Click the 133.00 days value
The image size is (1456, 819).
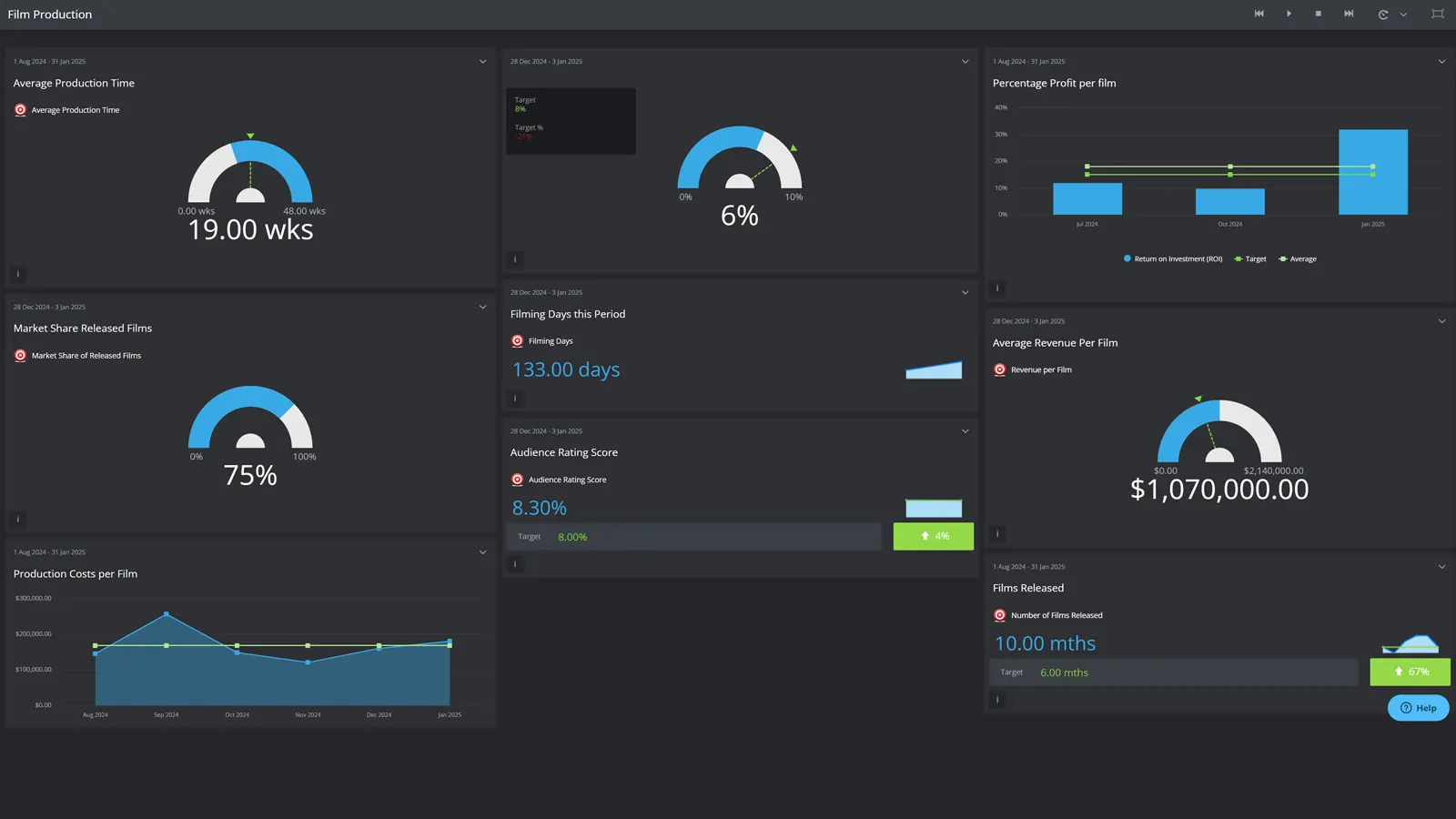(x=566, y=370)
